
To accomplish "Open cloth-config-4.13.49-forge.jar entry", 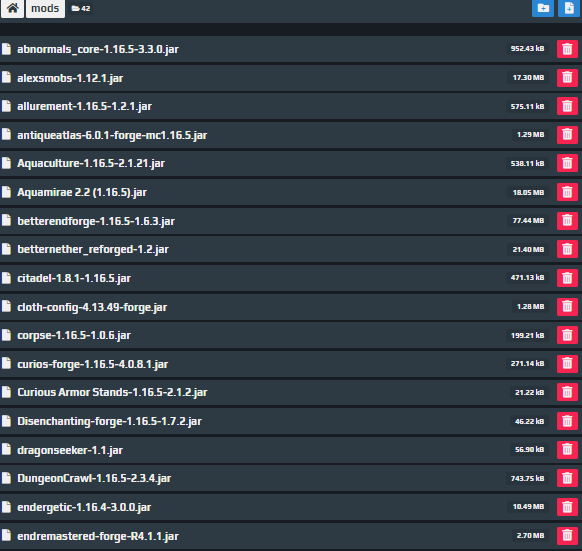I will pos(92,307).
